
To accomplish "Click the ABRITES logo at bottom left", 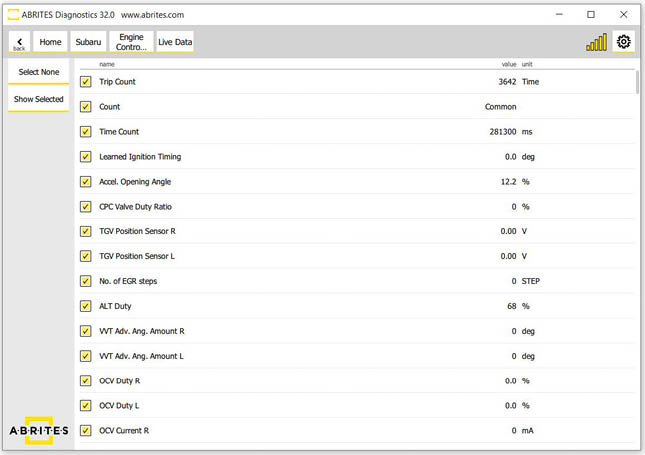I will point(37,430).
